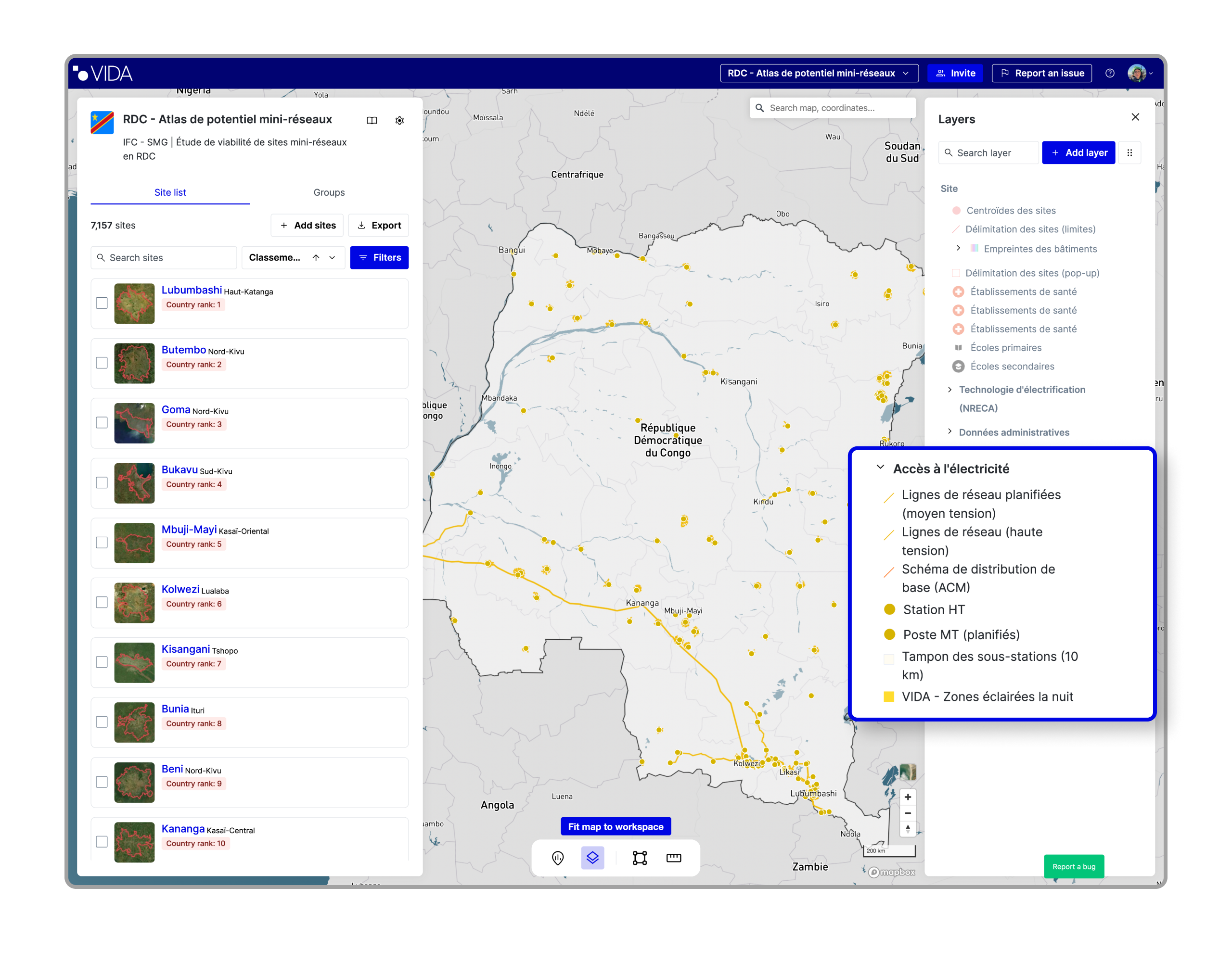Switch to the Groups tab
Screen dimensions: 1232x962
[x=329, y=192]
